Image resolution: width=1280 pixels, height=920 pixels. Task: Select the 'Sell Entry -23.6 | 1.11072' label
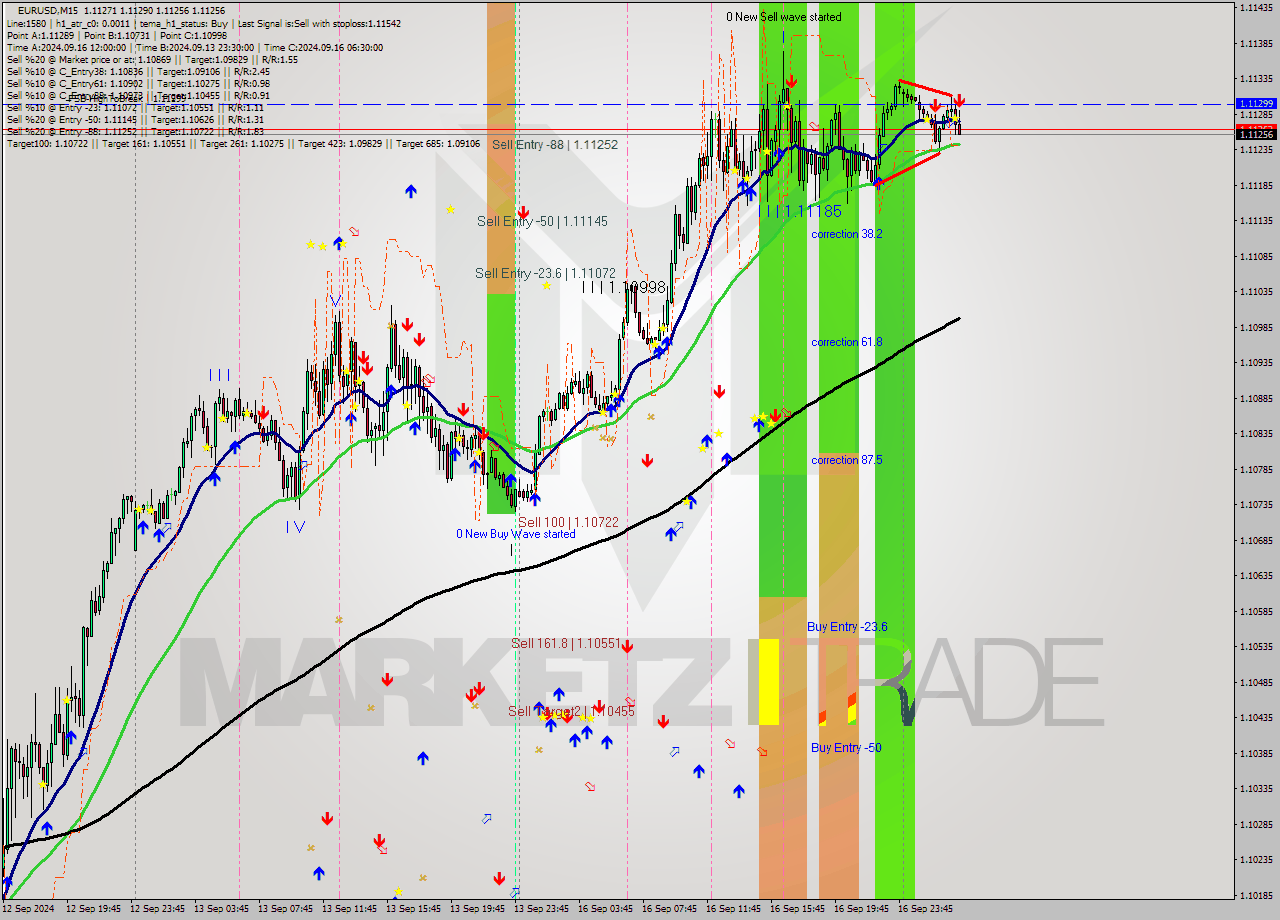tap(544, 273)
